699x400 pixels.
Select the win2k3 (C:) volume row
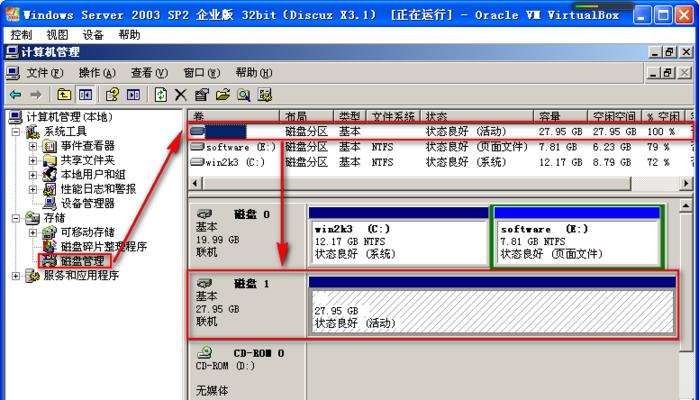(x=440, y=162)
